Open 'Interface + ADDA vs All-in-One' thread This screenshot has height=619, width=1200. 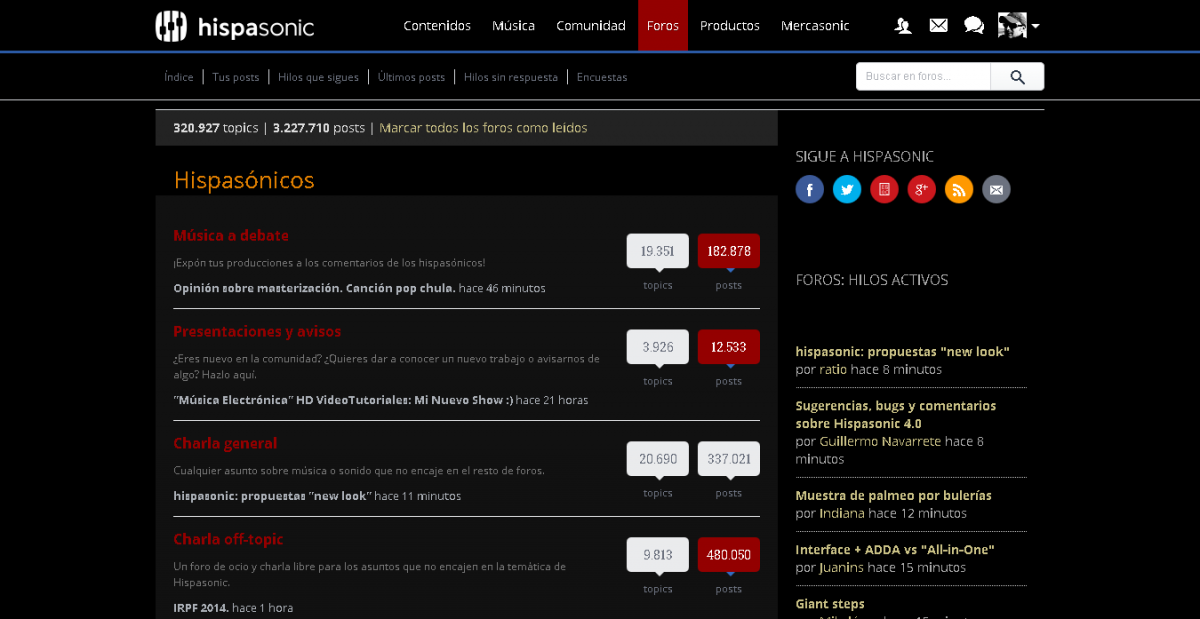[895, 549]
